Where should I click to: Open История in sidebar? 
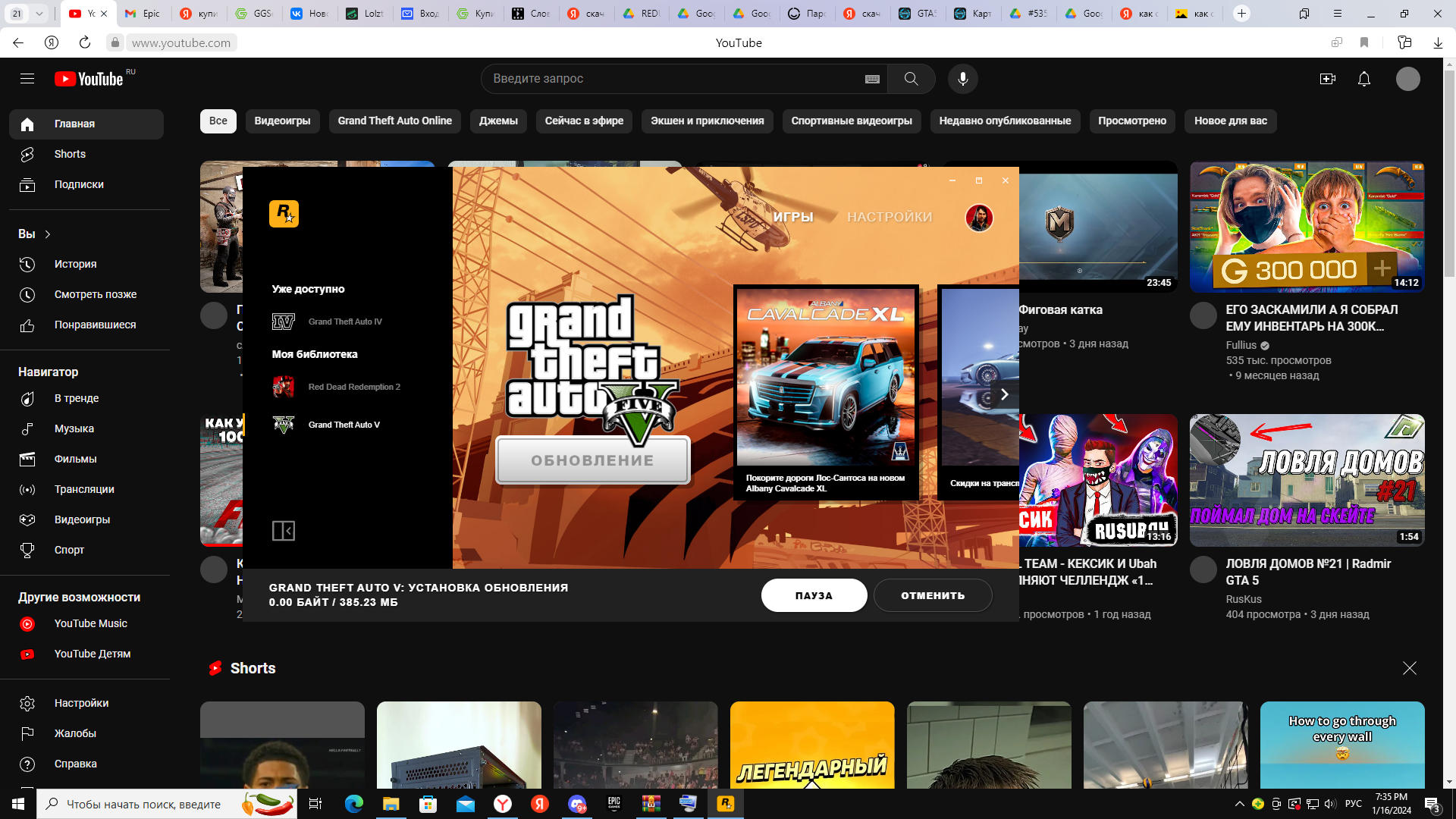(x=86, y=265)
